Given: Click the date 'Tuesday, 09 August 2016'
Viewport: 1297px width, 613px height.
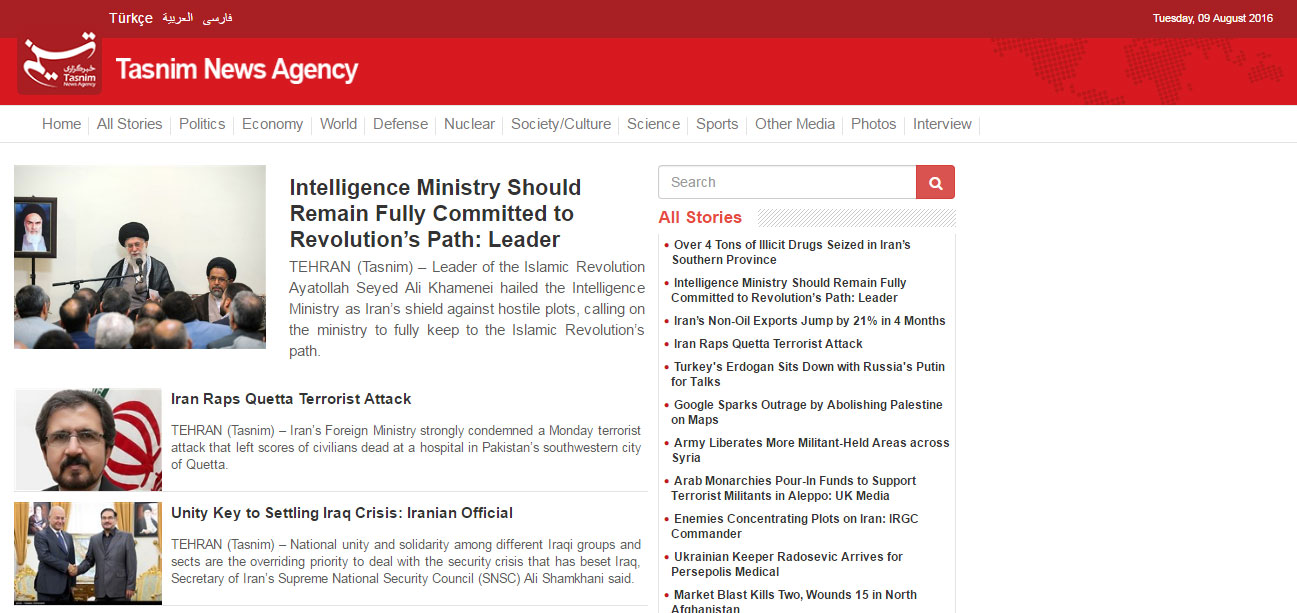Looking at the screenshot, I should 1213,18.
